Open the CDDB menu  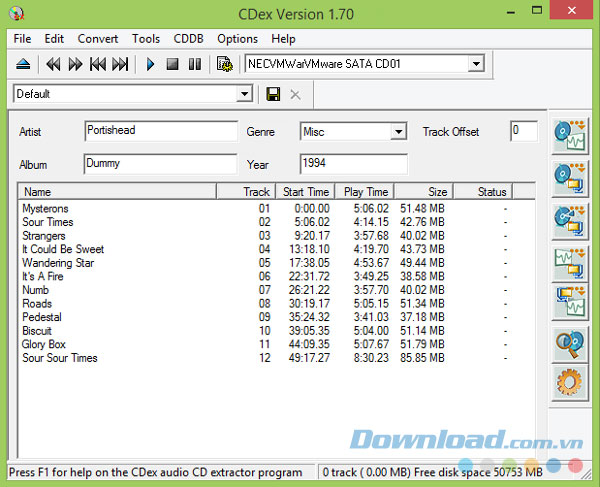coord(188,39)
